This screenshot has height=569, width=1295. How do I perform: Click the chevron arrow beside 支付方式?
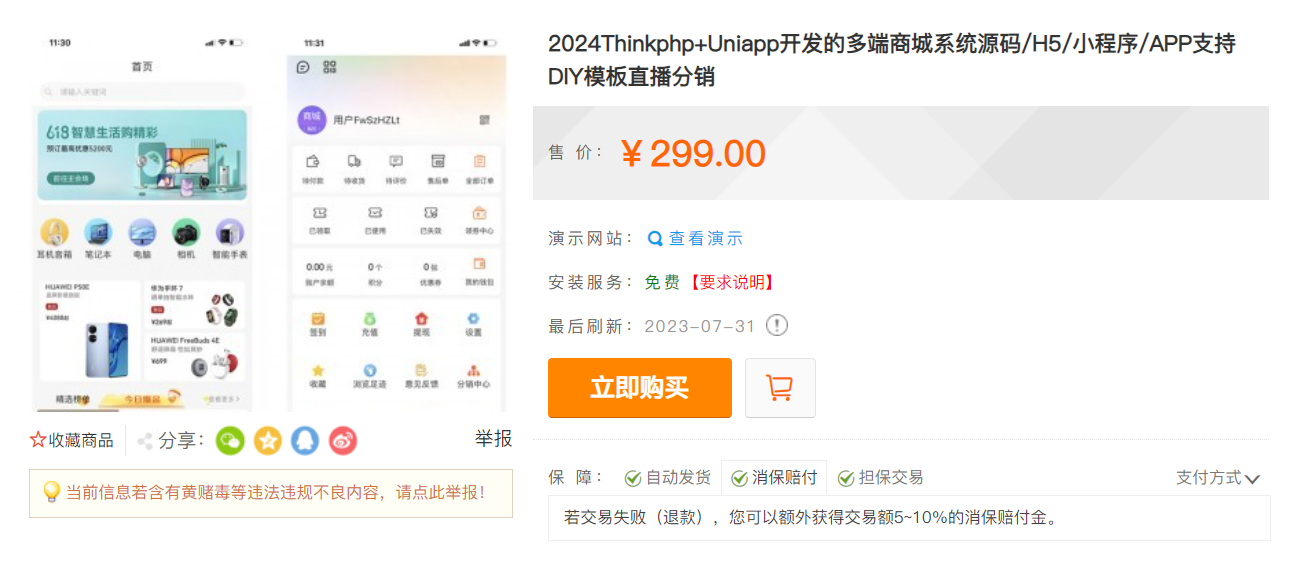coord(1252,479)
